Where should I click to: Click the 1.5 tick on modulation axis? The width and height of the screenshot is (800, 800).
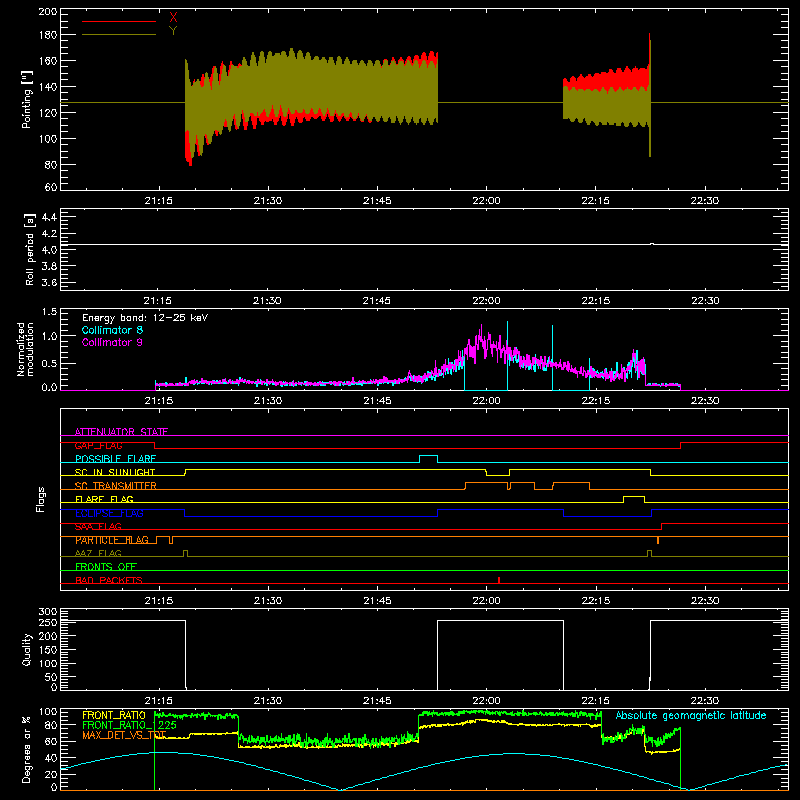coord(50,312)
